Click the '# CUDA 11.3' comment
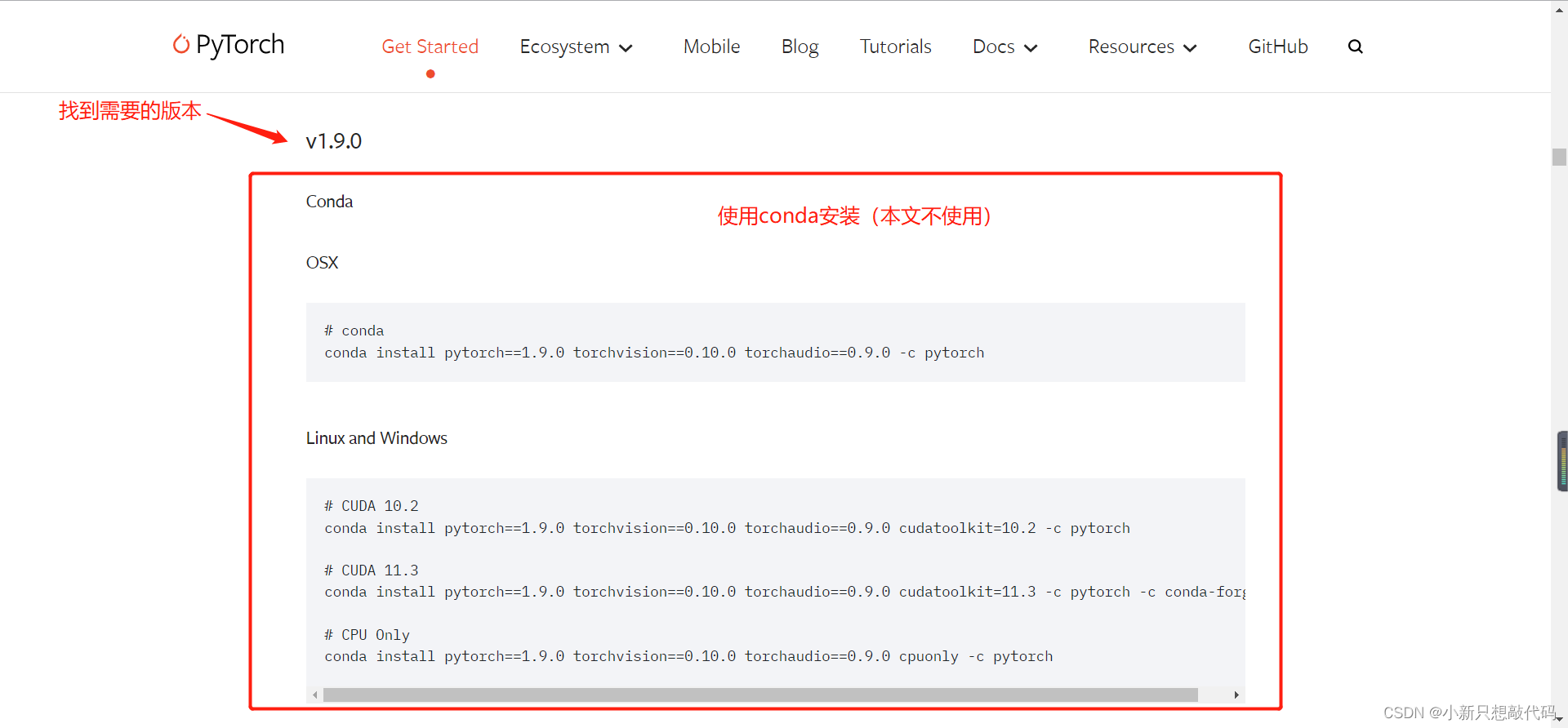 coord(371,570)
